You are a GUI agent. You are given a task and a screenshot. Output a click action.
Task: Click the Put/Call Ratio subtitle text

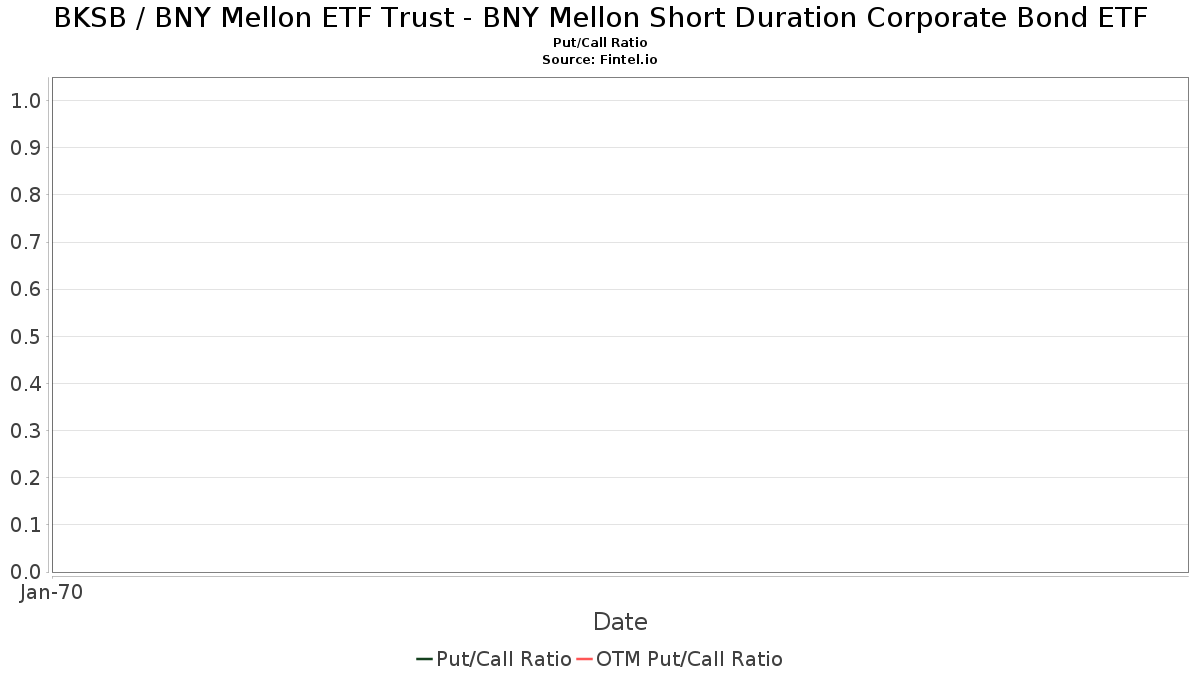click(x=600, y=43)
